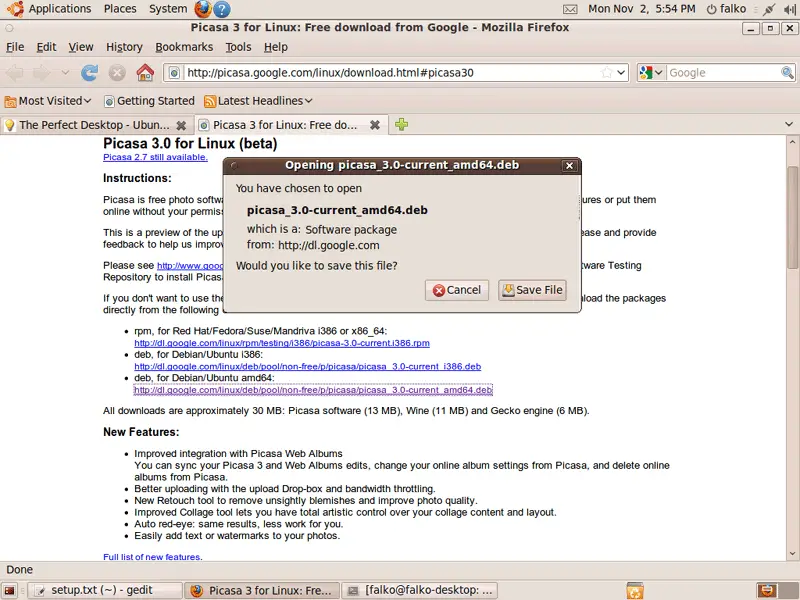Expand the URL bar history dropdown

tap(620, 73)
